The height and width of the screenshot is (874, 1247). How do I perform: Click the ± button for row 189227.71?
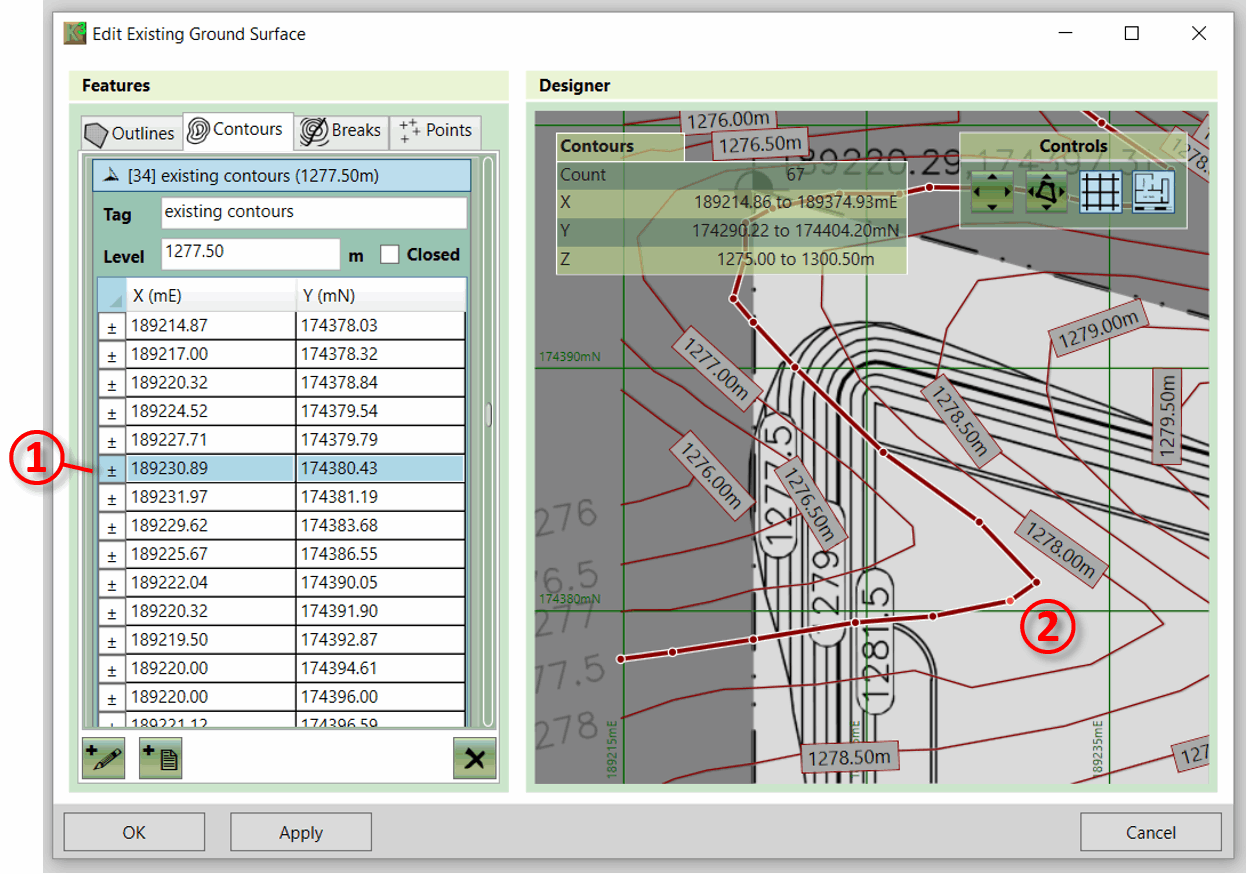click(112, 440)
